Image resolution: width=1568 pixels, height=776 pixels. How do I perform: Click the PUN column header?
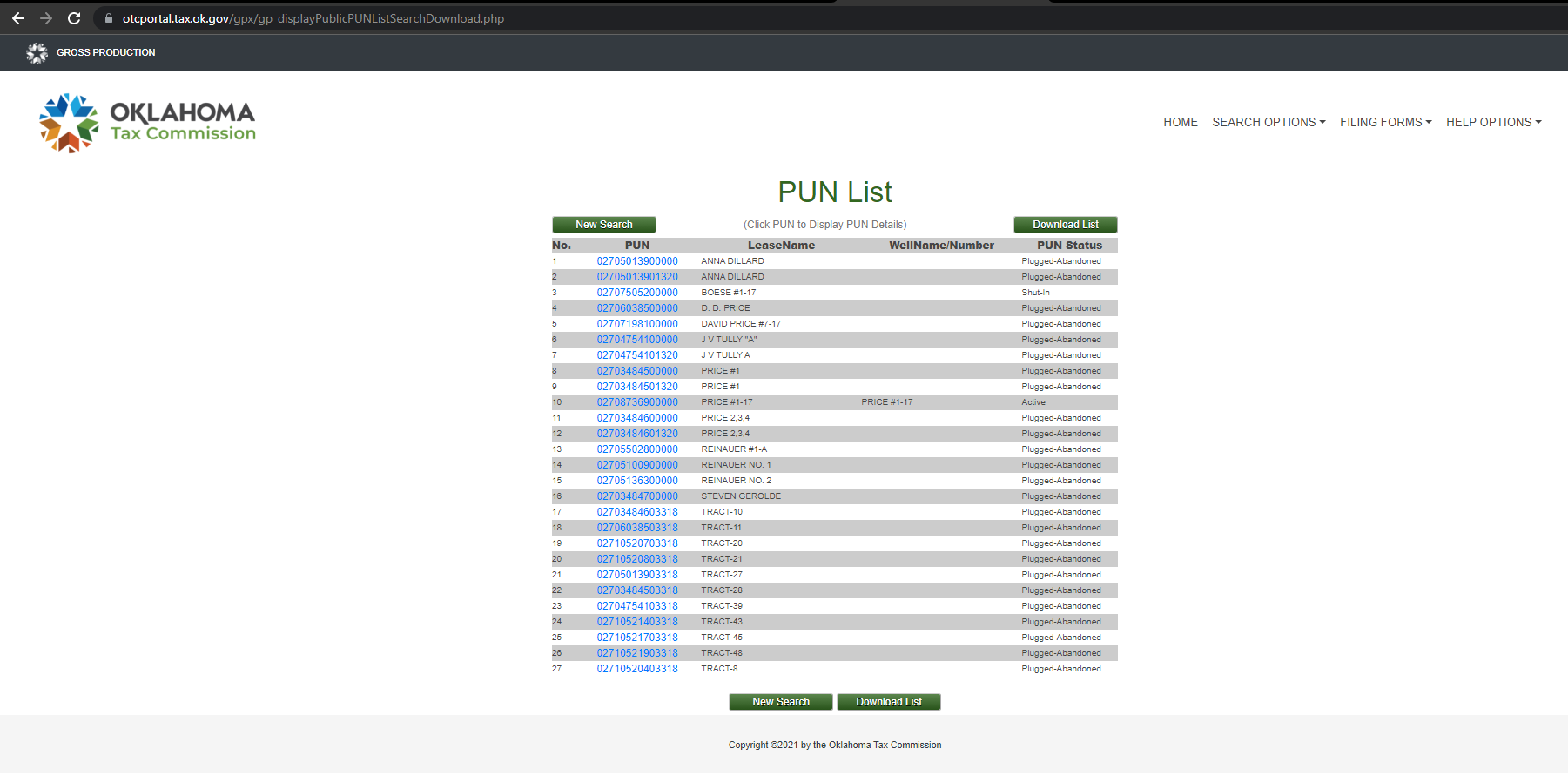coord(637,246)
